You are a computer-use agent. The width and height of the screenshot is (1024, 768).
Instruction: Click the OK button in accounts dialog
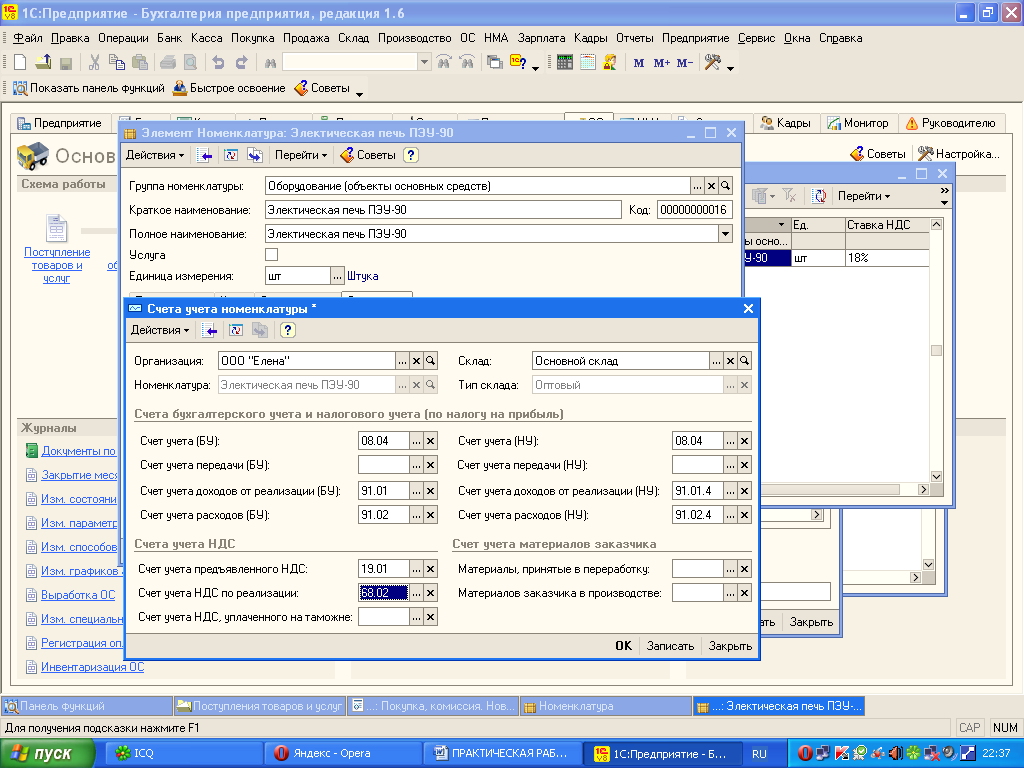coord(624,646)
